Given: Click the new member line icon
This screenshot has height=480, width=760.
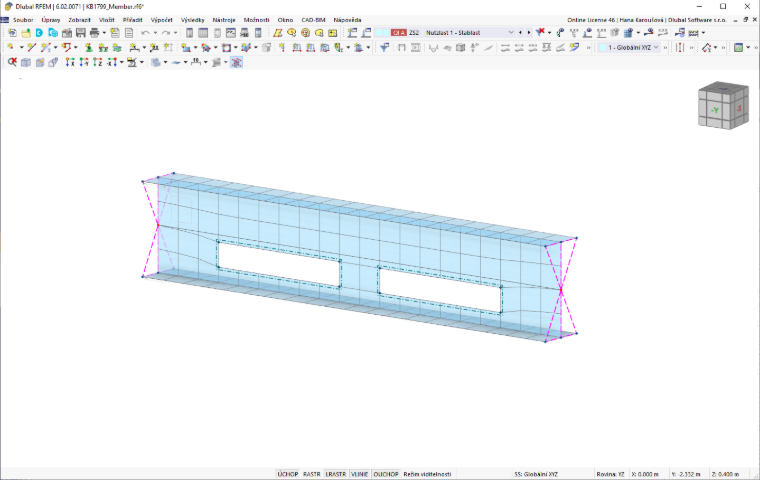Looking at the screenshot, I should coord(32,47).
